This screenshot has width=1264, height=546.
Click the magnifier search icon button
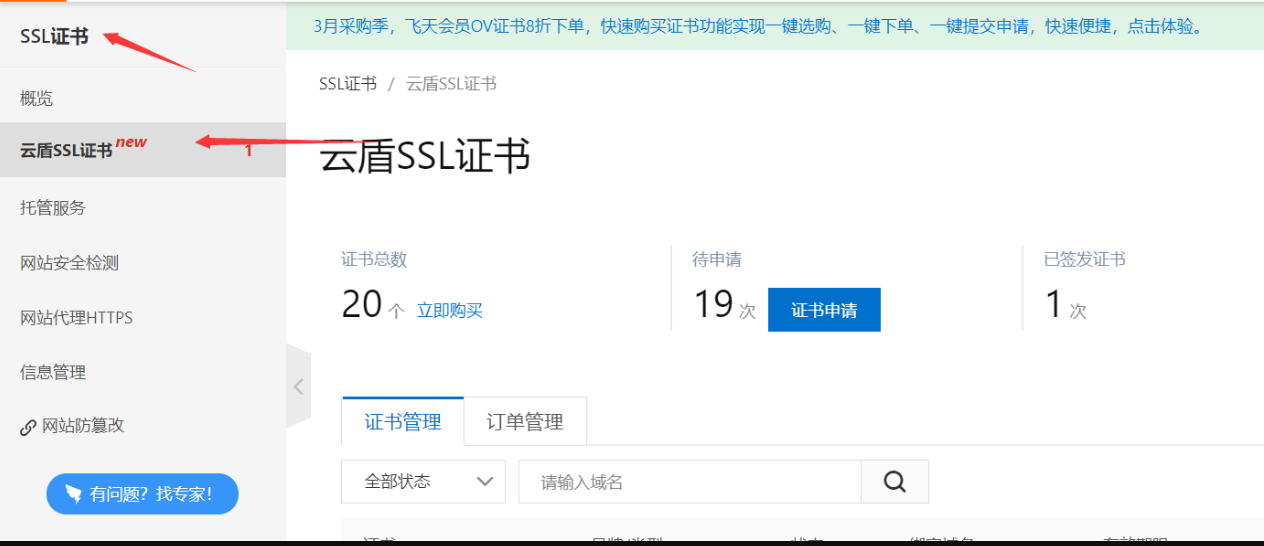(895, 482)
